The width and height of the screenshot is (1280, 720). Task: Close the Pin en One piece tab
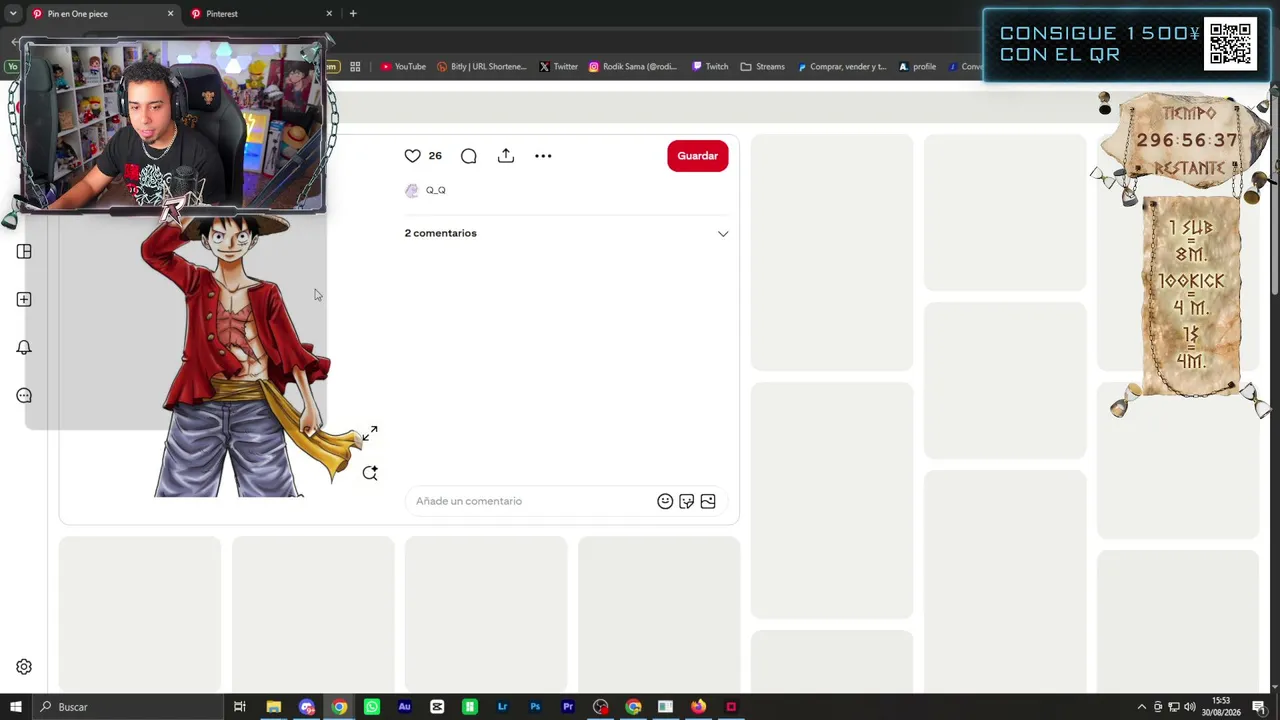(x=170, y=14)
